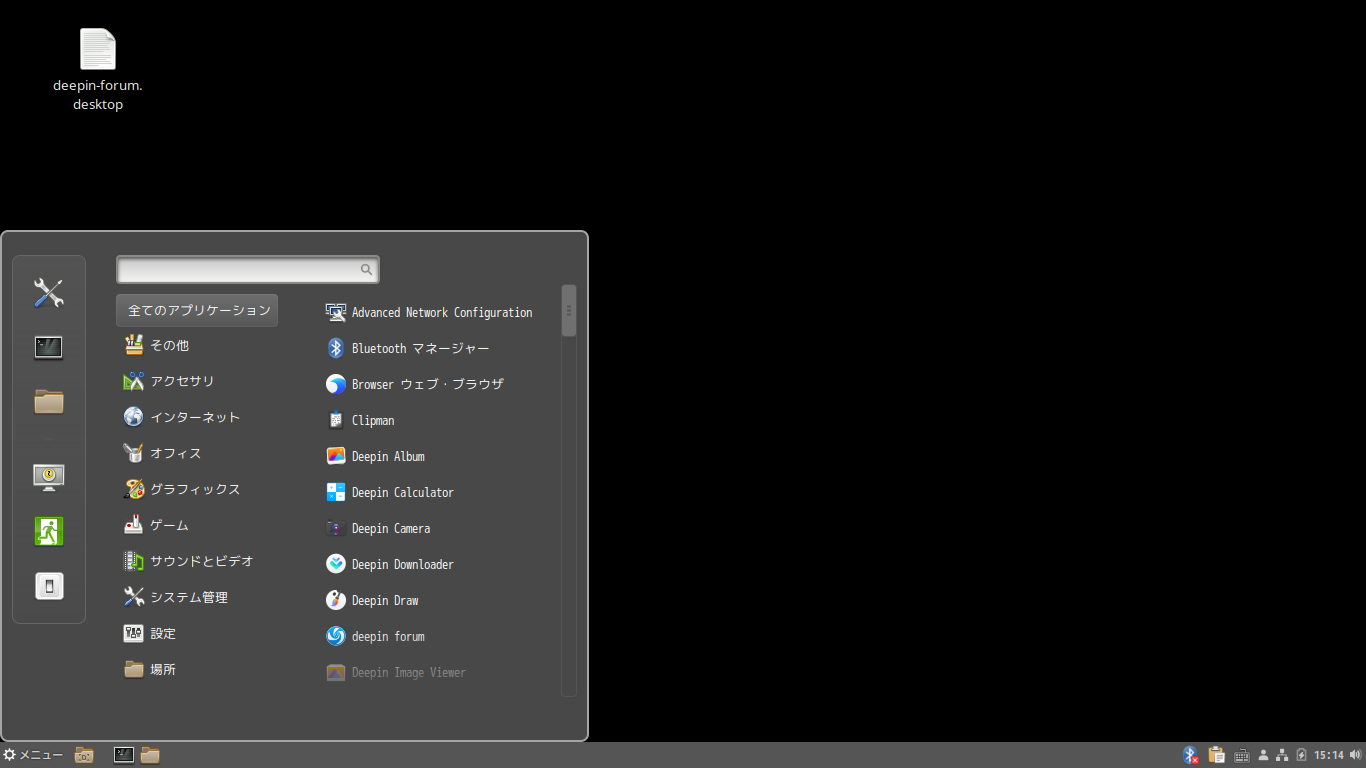Viewport: 1366px width, 768px height.
Task: Click the volume speaker tray icon
Action: click(1355, 755)
